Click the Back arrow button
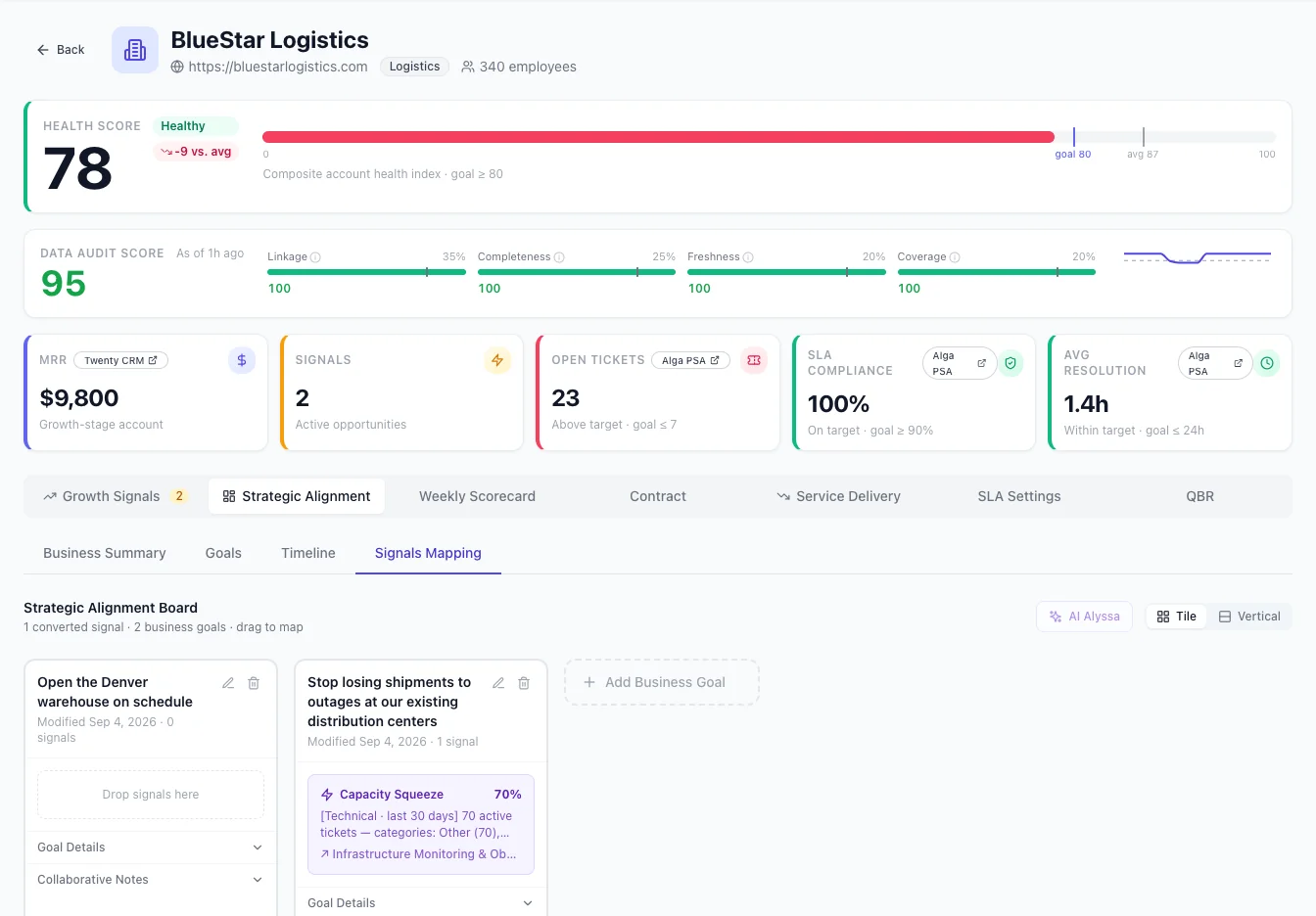The height and width of the screenshot is (916, 1316). (61, 50)
